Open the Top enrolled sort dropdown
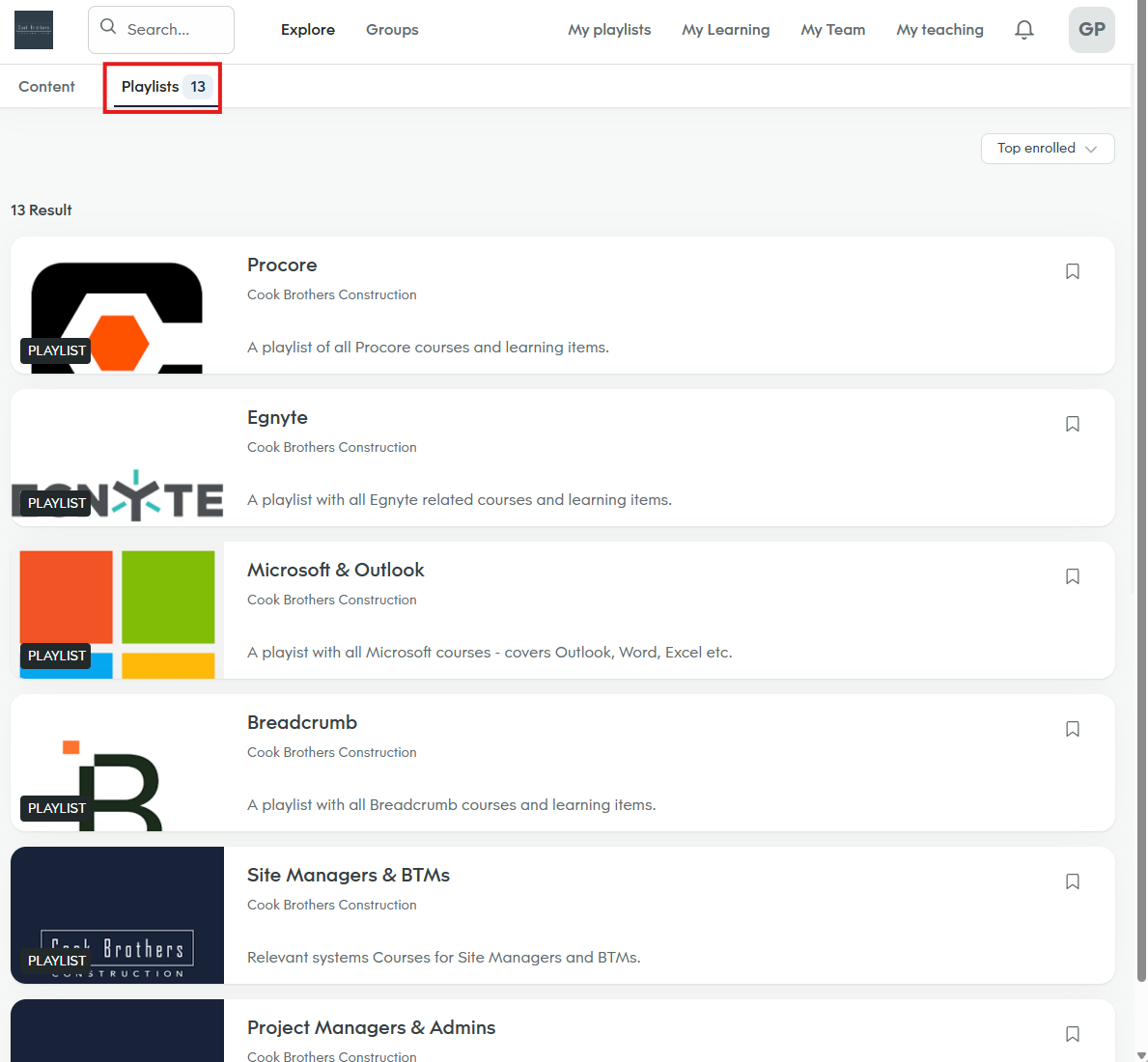The height and width of the screenshot is (1062, 1148). coord(1048,149)
